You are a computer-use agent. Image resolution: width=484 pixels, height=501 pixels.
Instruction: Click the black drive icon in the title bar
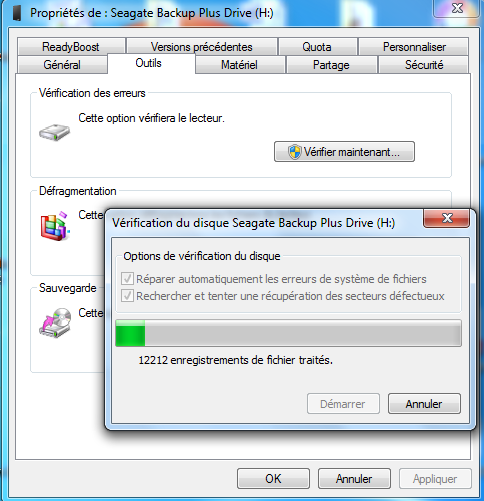click(x=17, y=13)
